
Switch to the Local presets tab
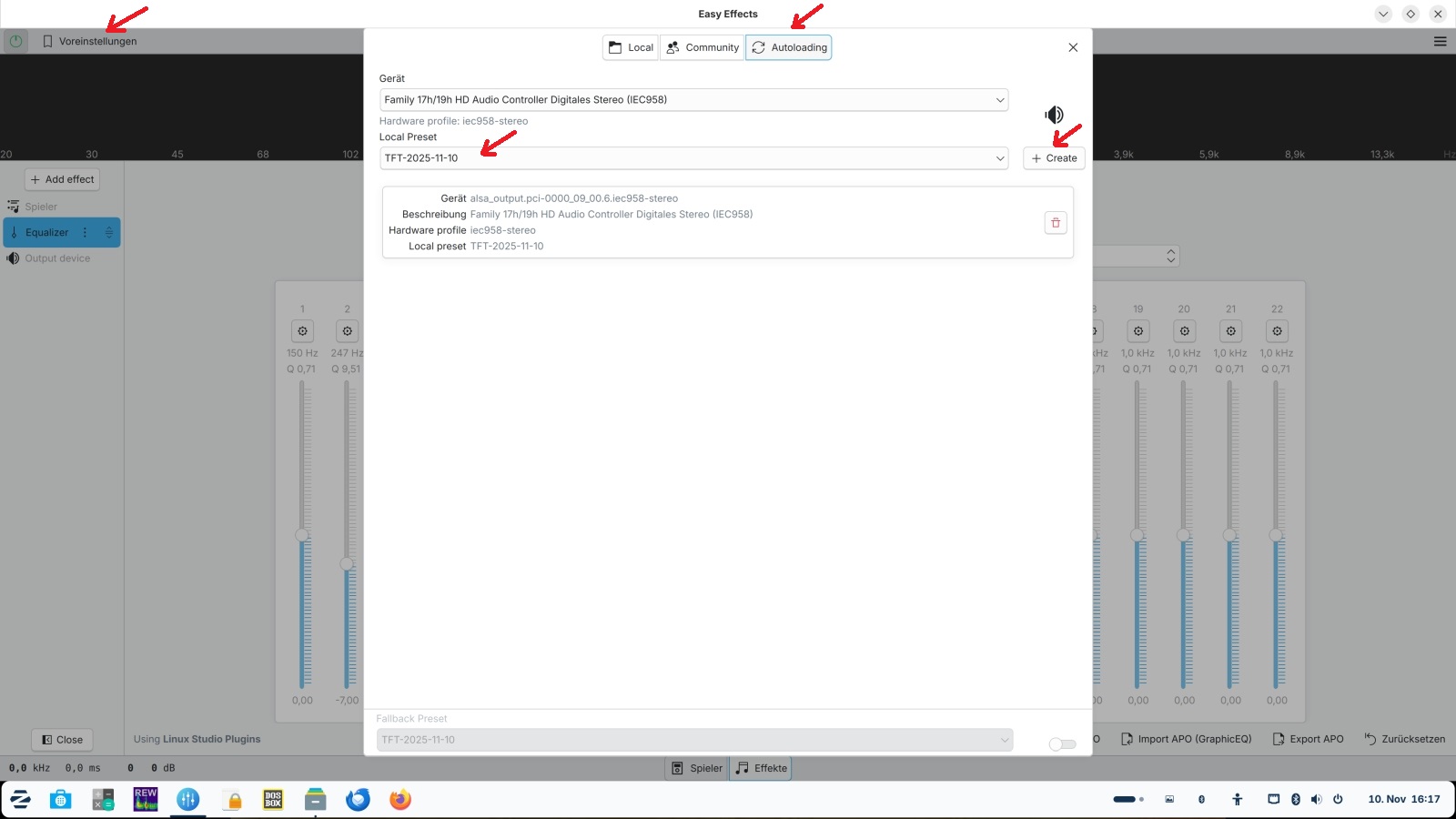(631, 47)
